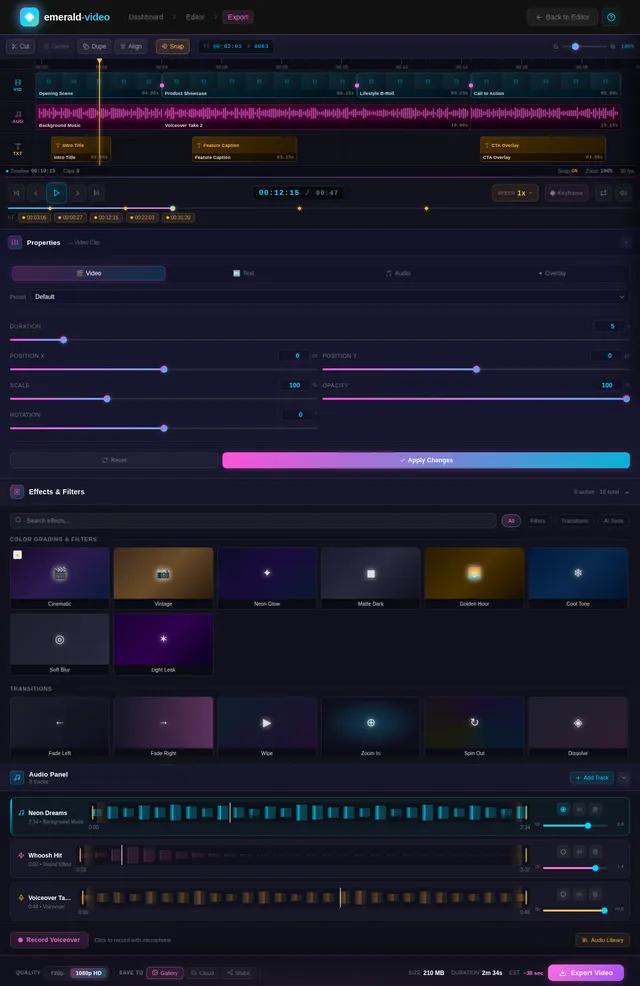Collapse the Properties panel chevron
The width and height of the screenshot is (640, 986).
pos(626,243)
